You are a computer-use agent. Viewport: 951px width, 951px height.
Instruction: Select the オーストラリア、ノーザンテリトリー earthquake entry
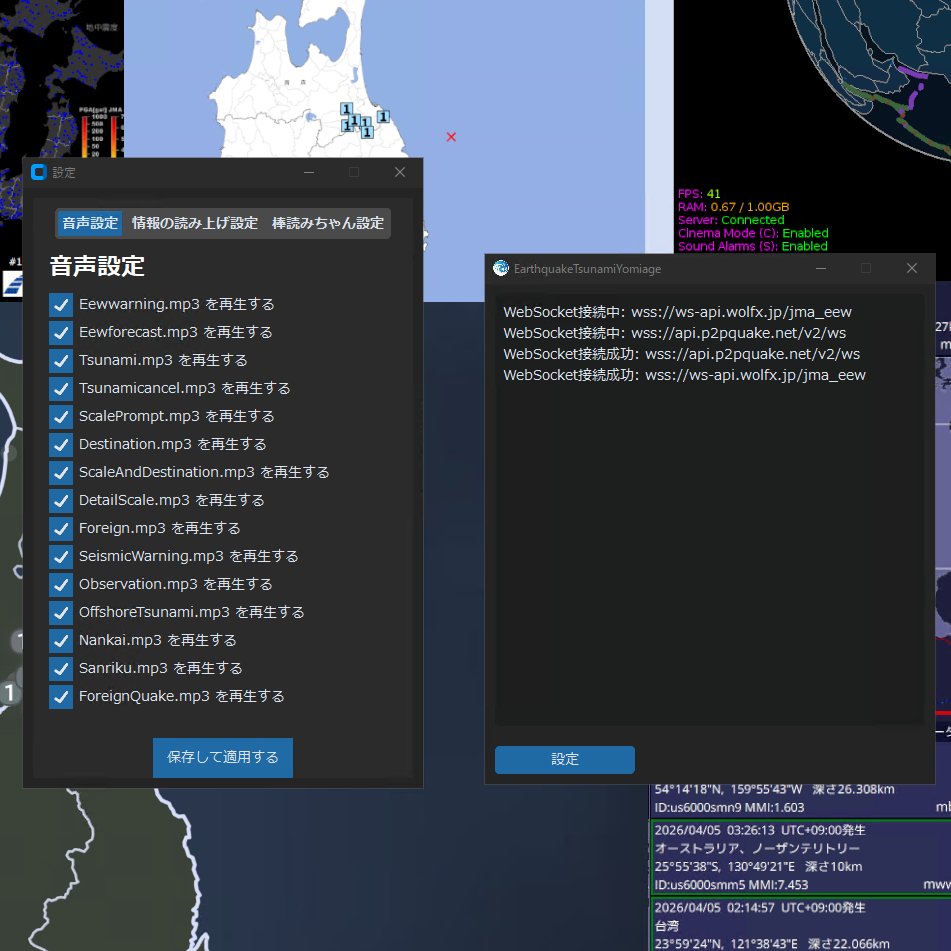[x=801, y=858]
